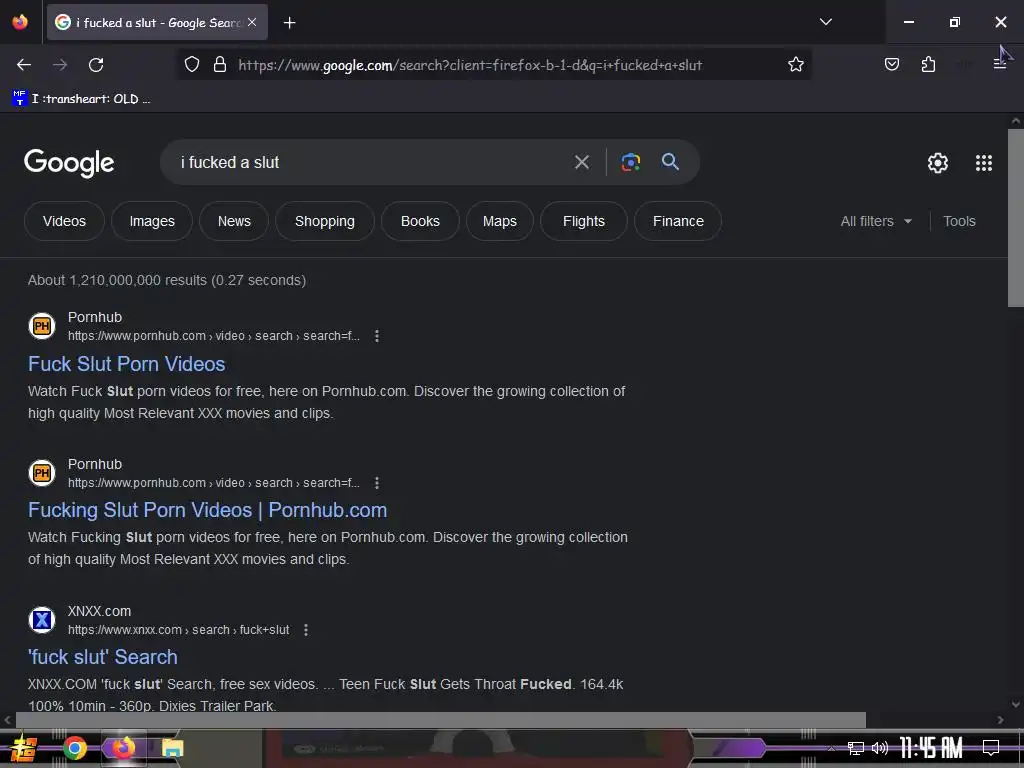
Task: Click the XNXX.com site favicon
Action: [x=42, y=619]
